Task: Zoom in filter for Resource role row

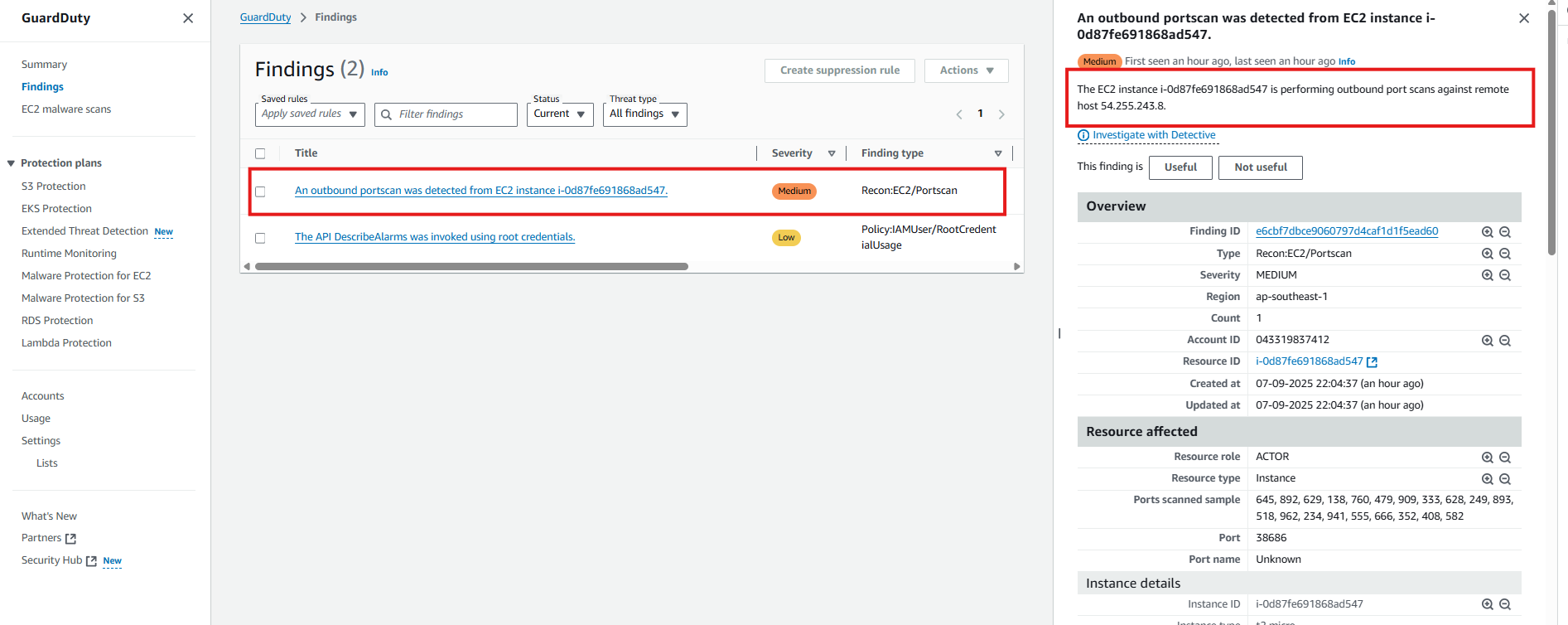Action: coord(1488,458)
